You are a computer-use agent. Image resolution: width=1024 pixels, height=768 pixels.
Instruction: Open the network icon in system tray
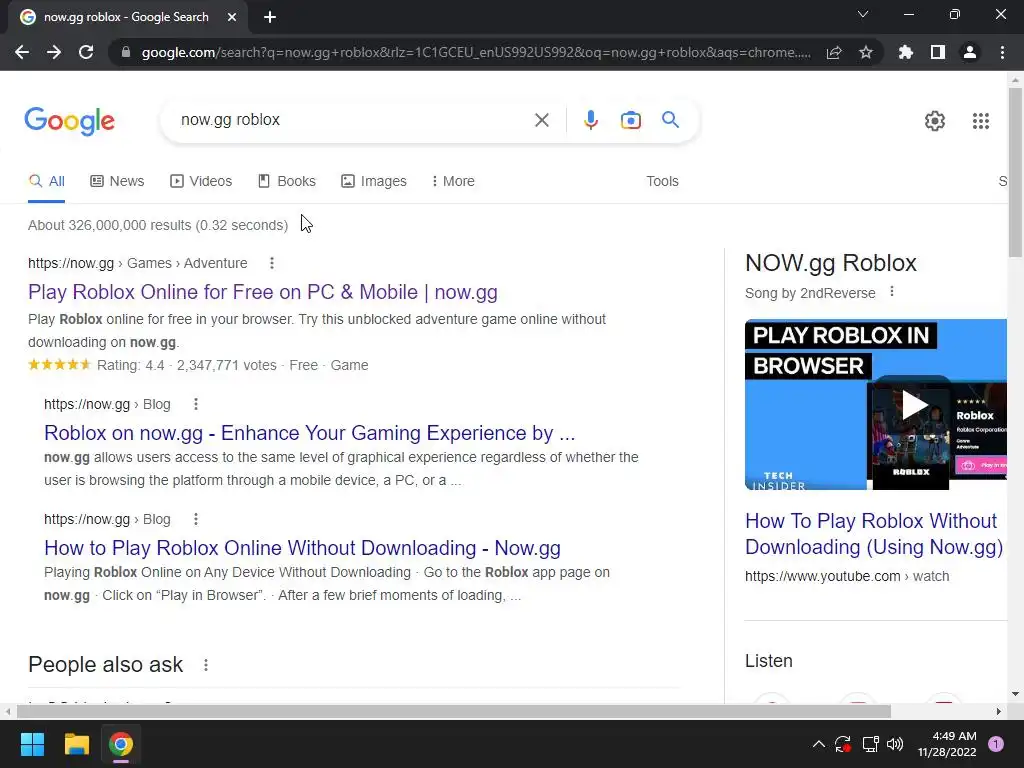[x=870, y=744]
